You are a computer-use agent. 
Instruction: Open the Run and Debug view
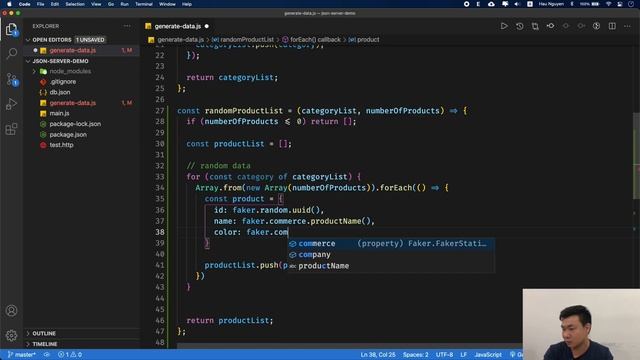(x=11, y=104)
